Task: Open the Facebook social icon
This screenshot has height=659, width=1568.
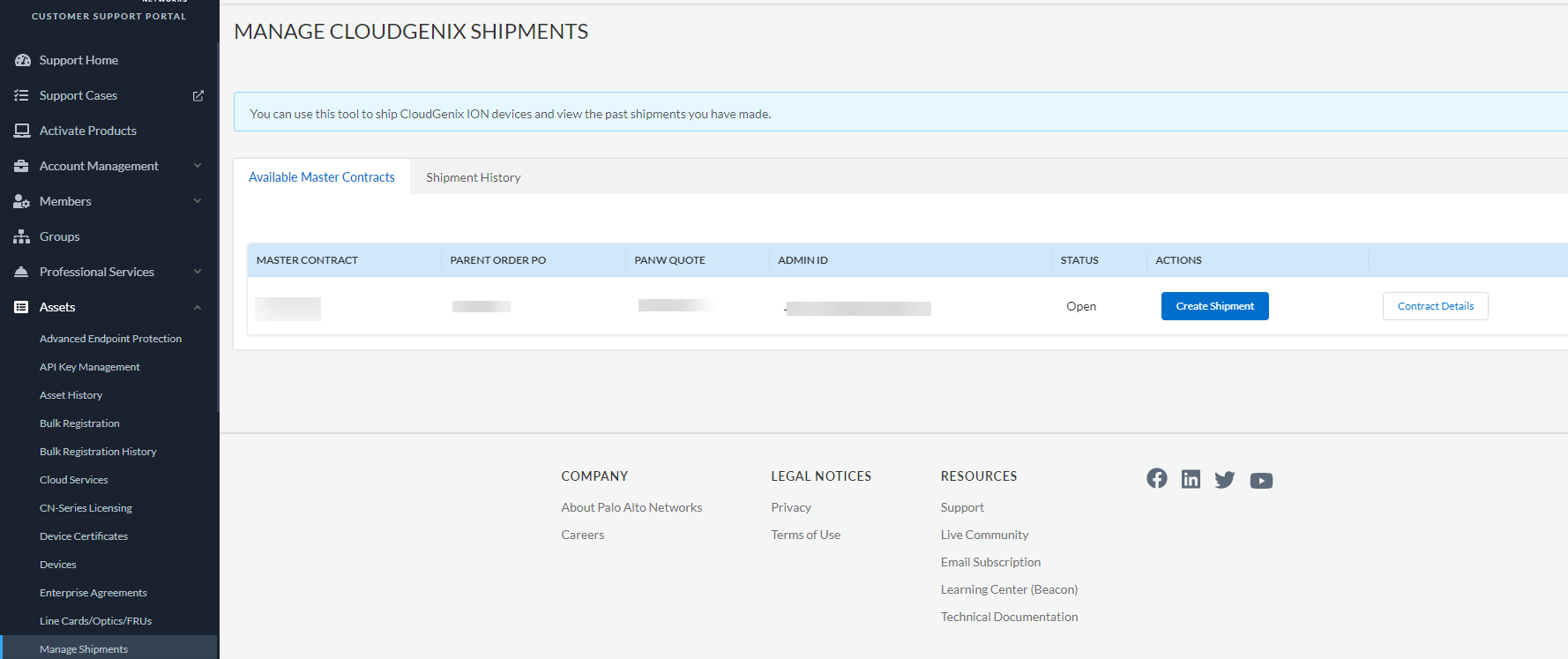Action: (x=1157, y=478)
